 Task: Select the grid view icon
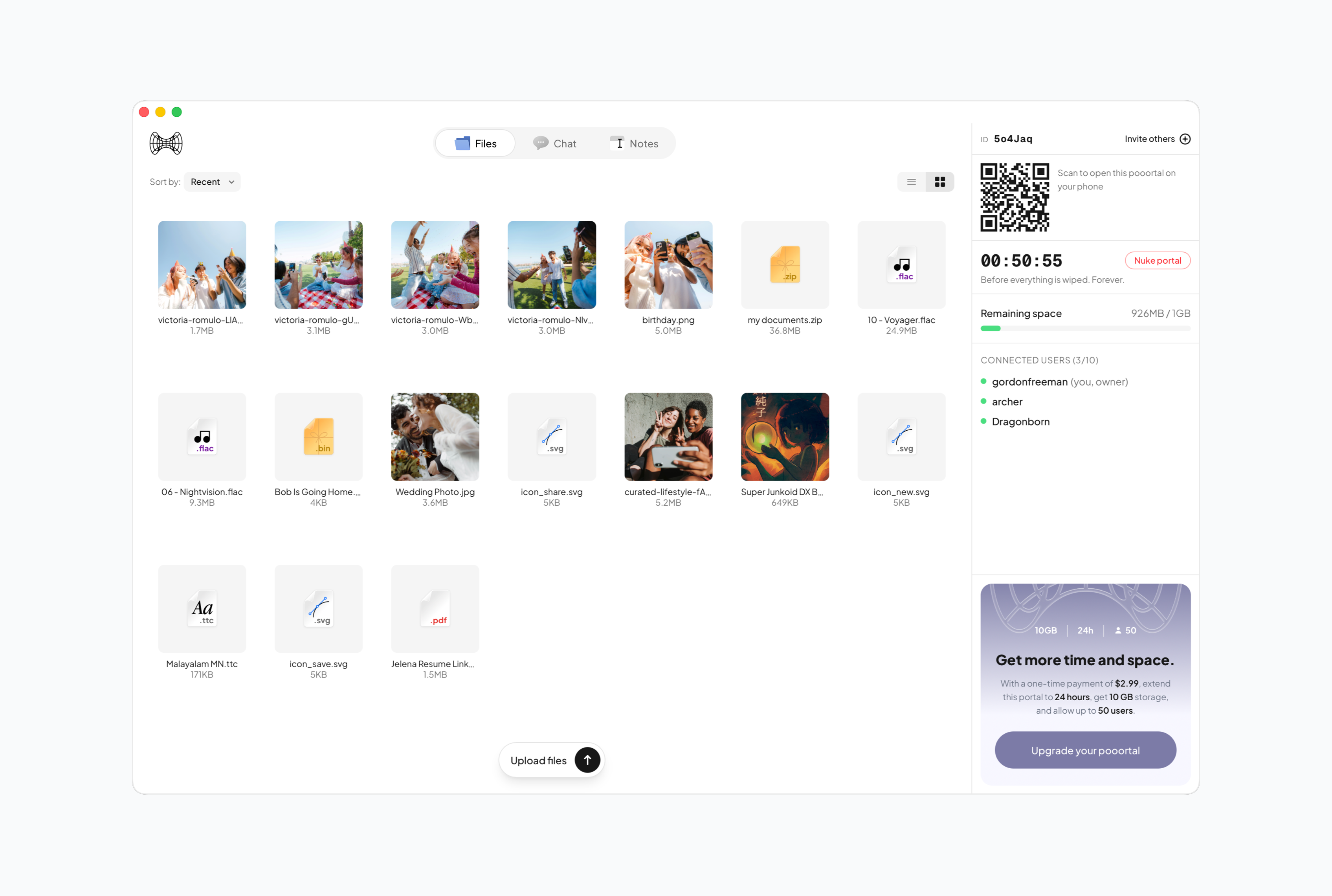coord(939,182)
